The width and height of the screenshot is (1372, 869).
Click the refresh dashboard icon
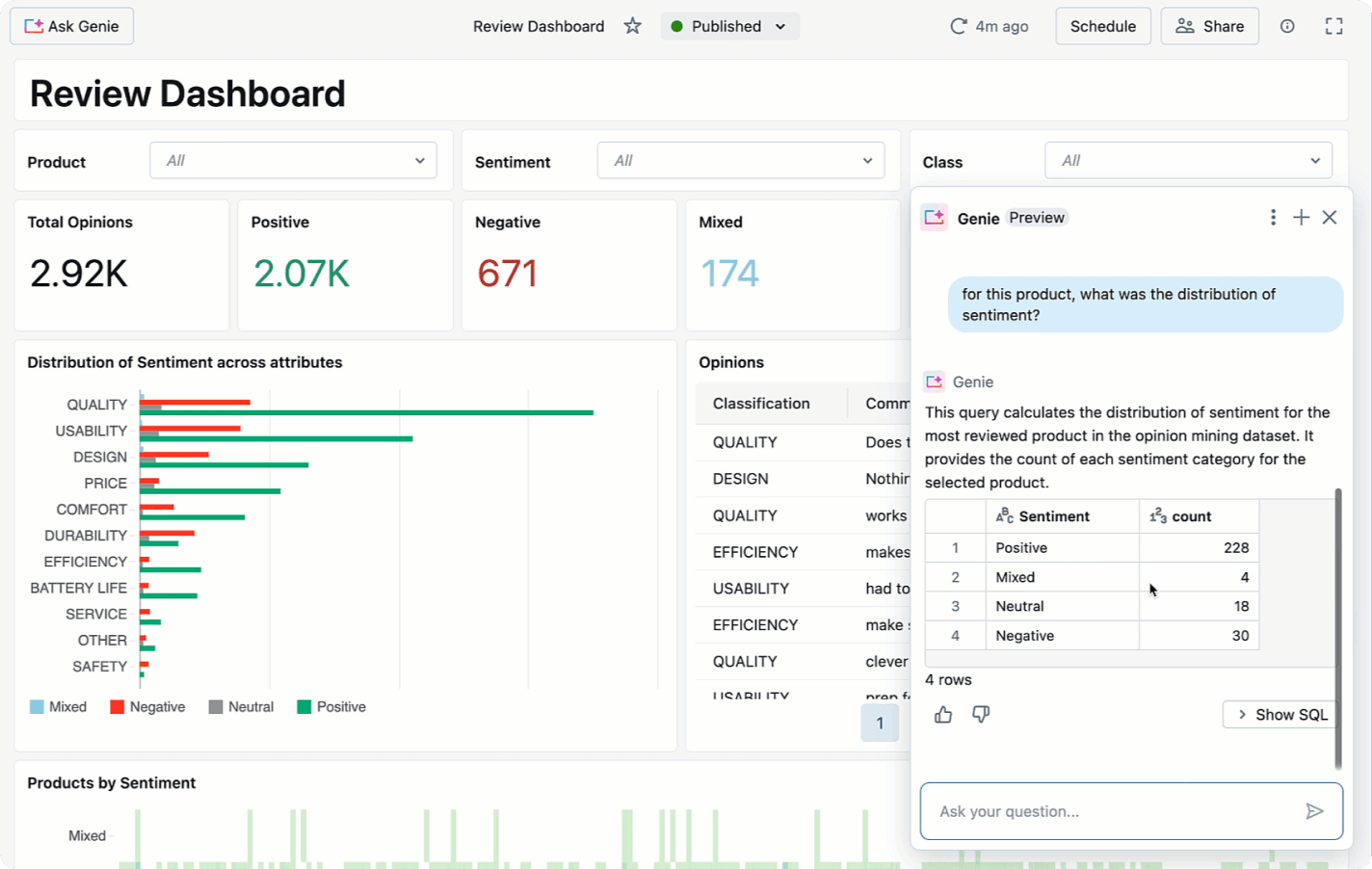tap(958, 26)
